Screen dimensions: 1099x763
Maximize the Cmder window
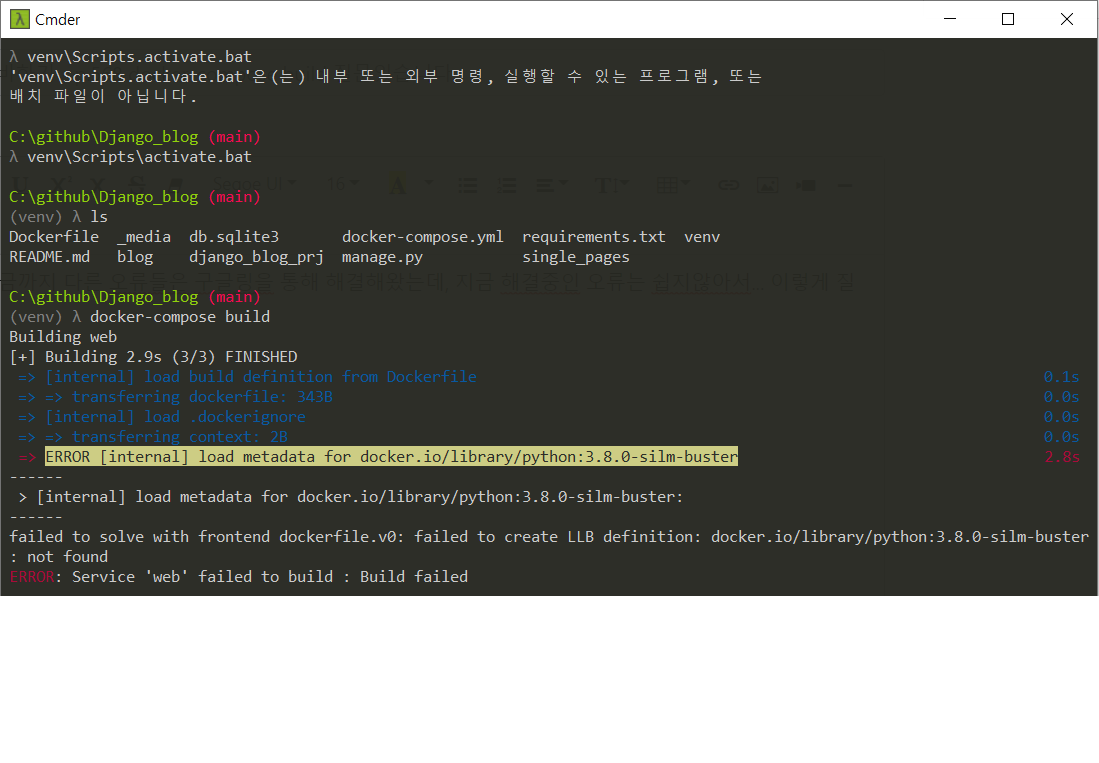click(1008, 19)
